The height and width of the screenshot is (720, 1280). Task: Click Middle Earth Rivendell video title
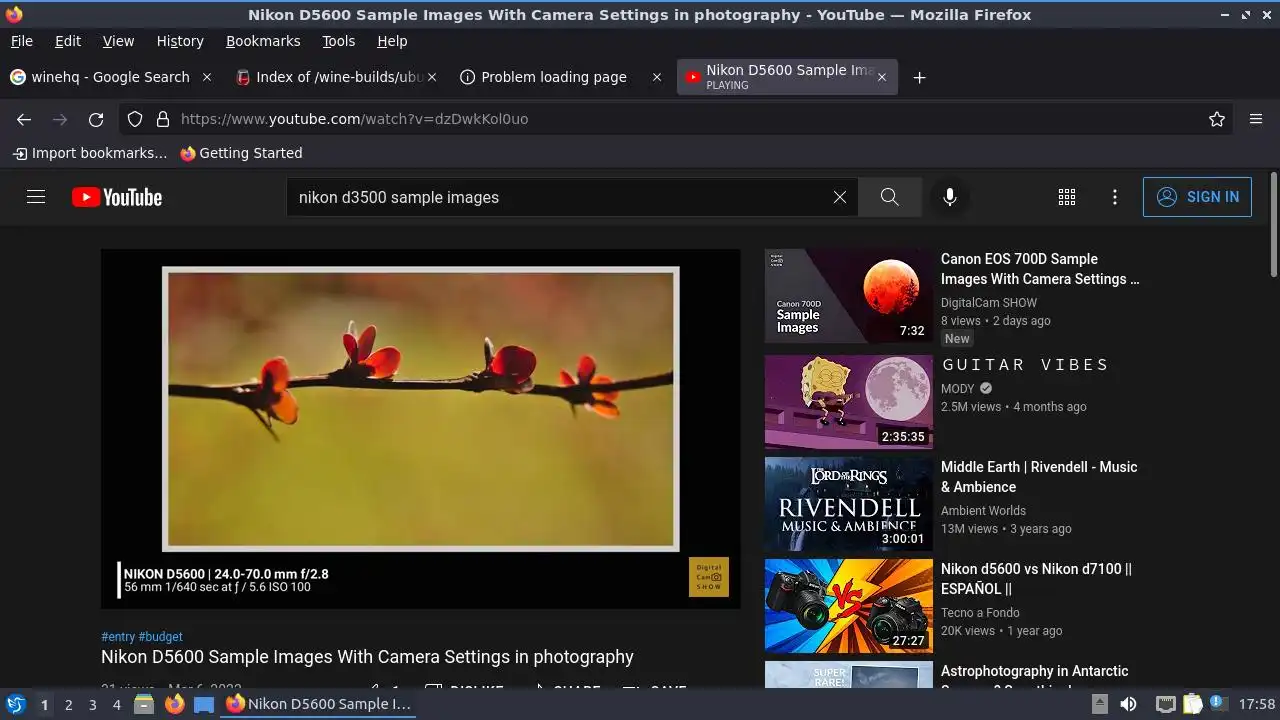pyautogui.click(x=1039, y=477)
